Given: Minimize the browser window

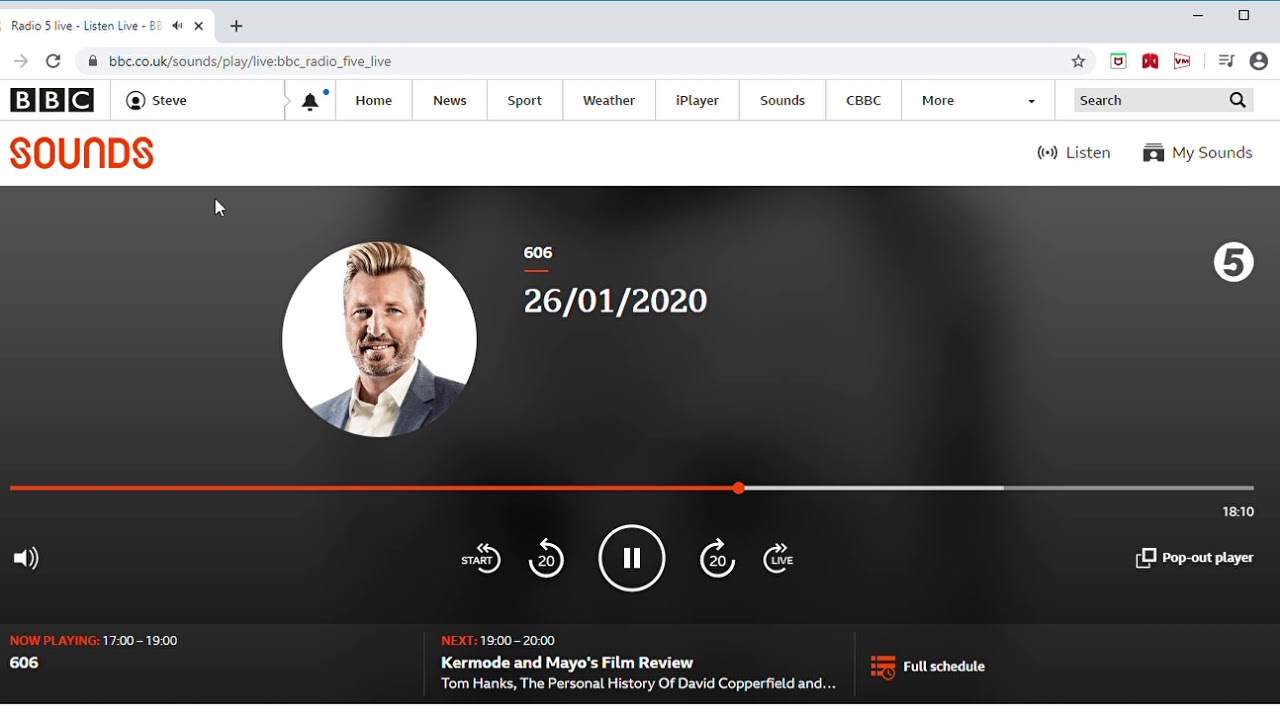Looking at the screenshot, I should pyautogui.click(x=1198, y=16).
